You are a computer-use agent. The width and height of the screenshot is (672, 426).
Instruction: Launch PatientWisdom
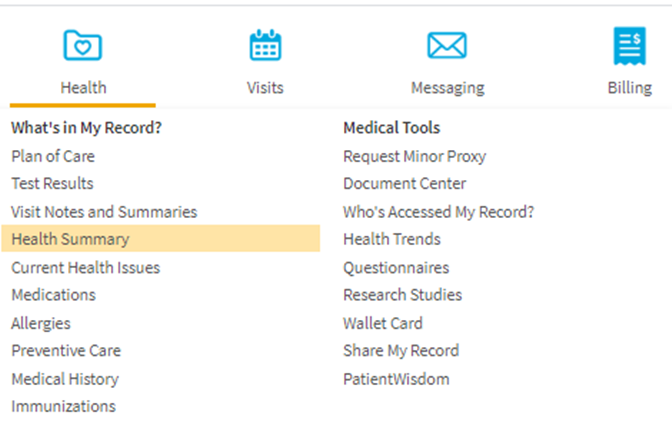(396, 379)
